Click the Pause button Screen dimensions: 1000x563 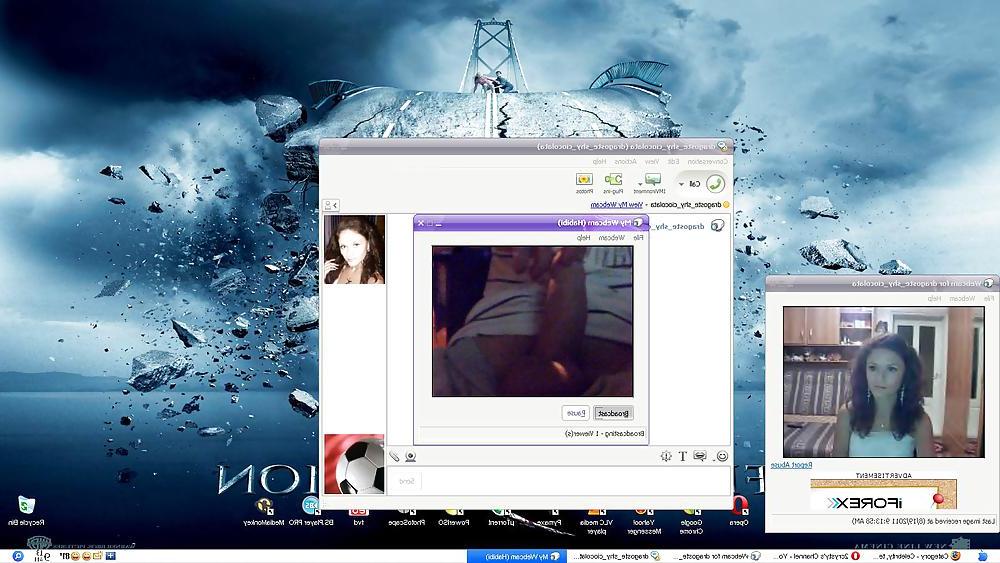point(575,413)
